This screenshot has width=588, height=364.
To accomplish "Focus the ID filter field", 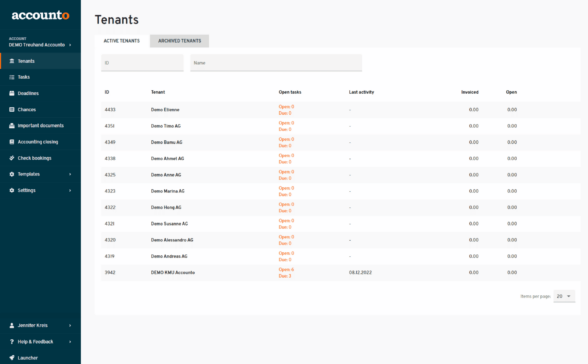I will click(142, 63).
